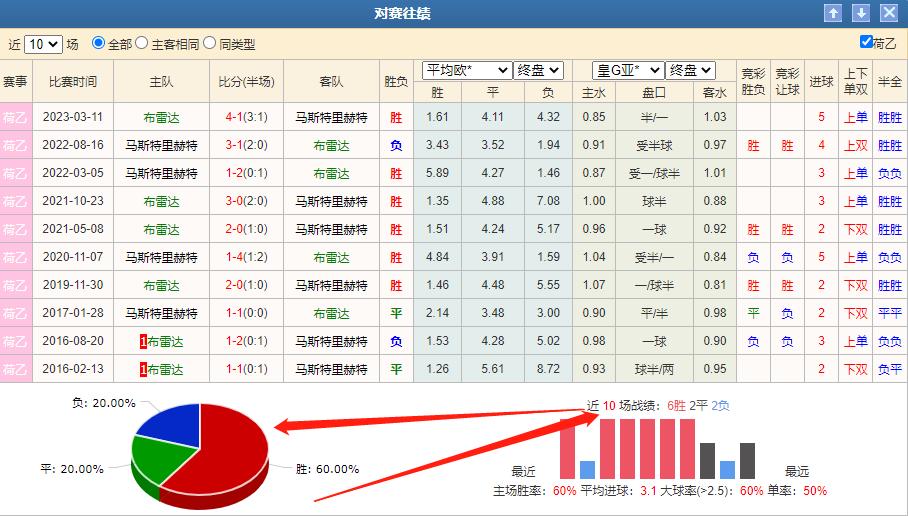Click the up arrow icon in header

833,13
